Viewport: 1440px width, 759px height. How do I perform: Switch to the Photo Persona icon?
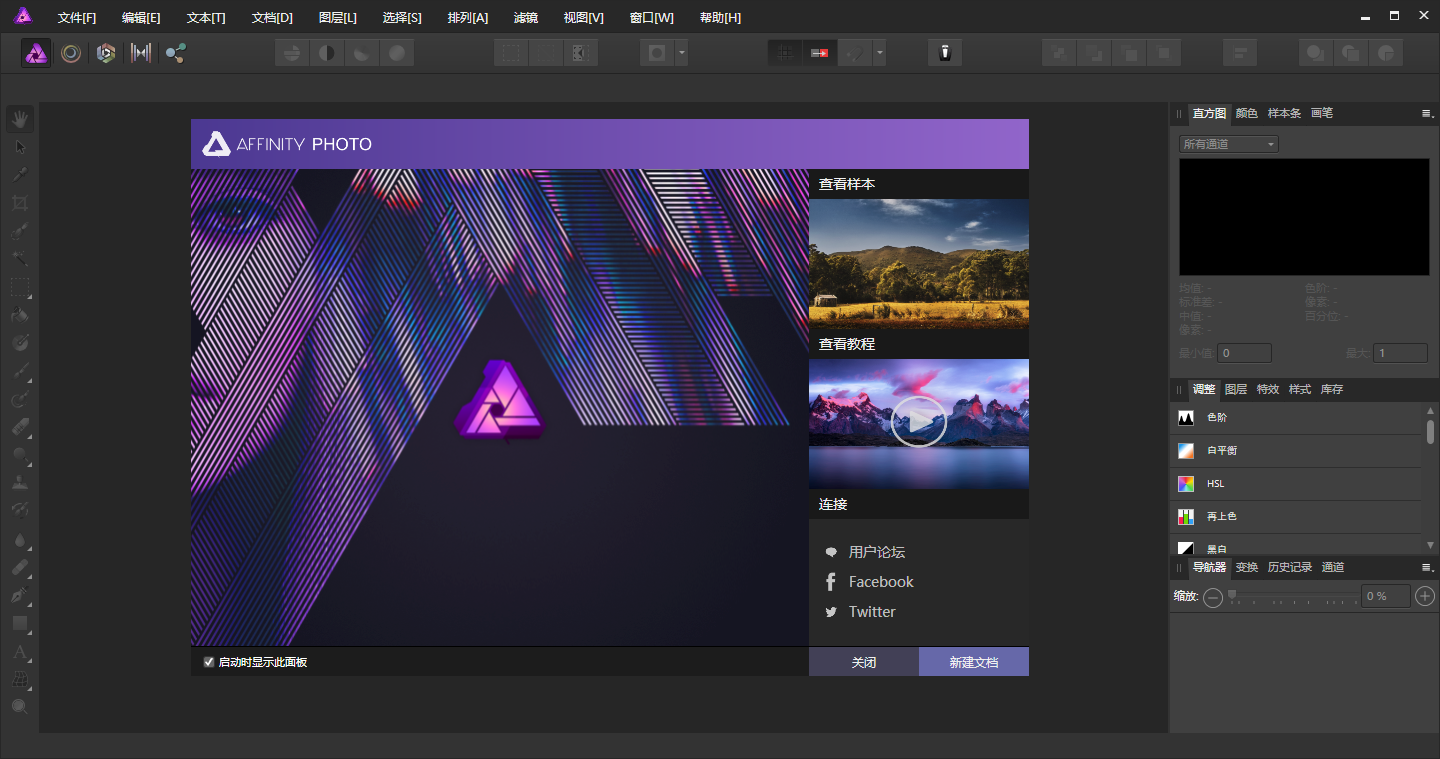[37, 53]
